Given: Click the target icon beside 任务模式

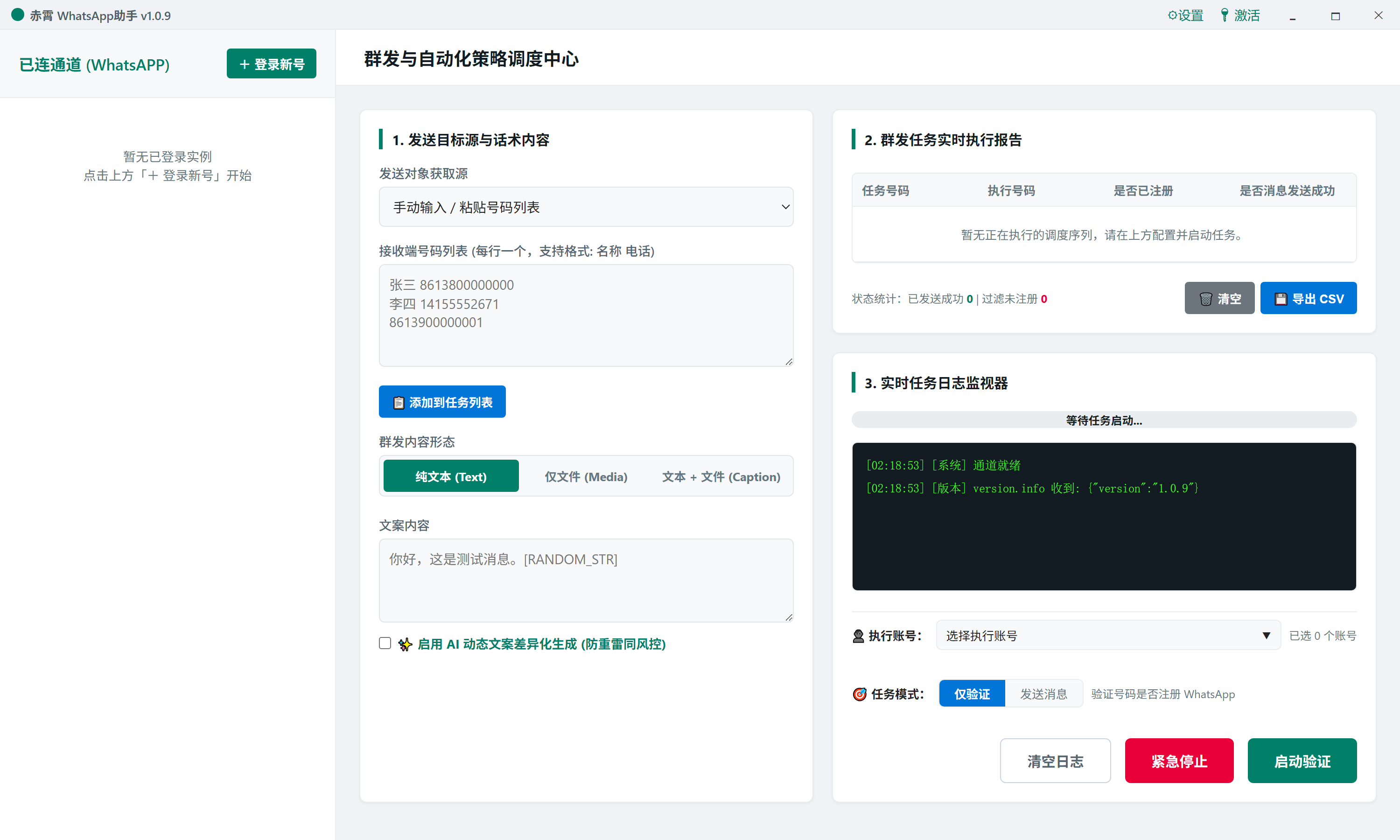Looking at the screenshot, I should pyautogui.click(x=860, y=694).
